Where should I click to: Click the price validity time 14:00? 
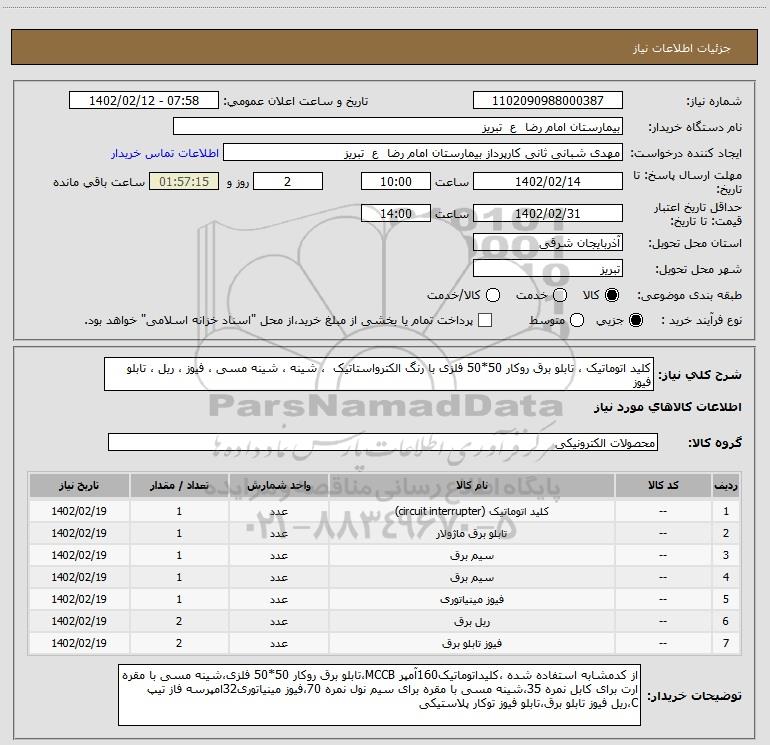click(x=396, y=213)
